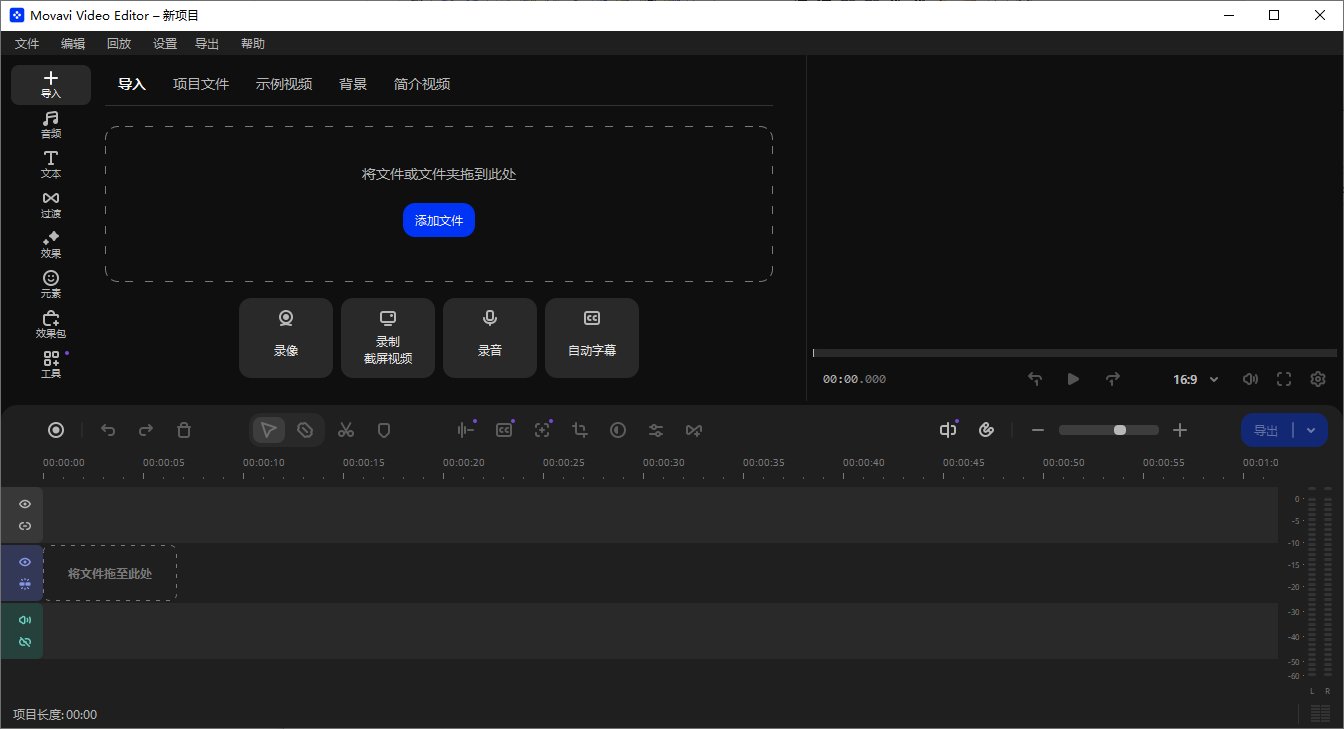Open the 工具 (Tools) sidebar panel
This screenshot has height=729, width=1344.
pos(51,365)
